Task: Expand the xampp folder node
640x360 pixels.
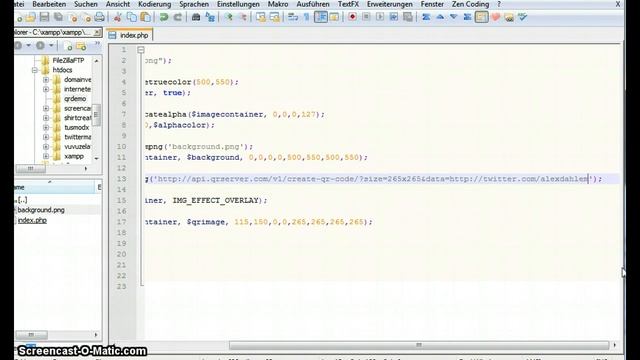Action: (x=46, y=156)
